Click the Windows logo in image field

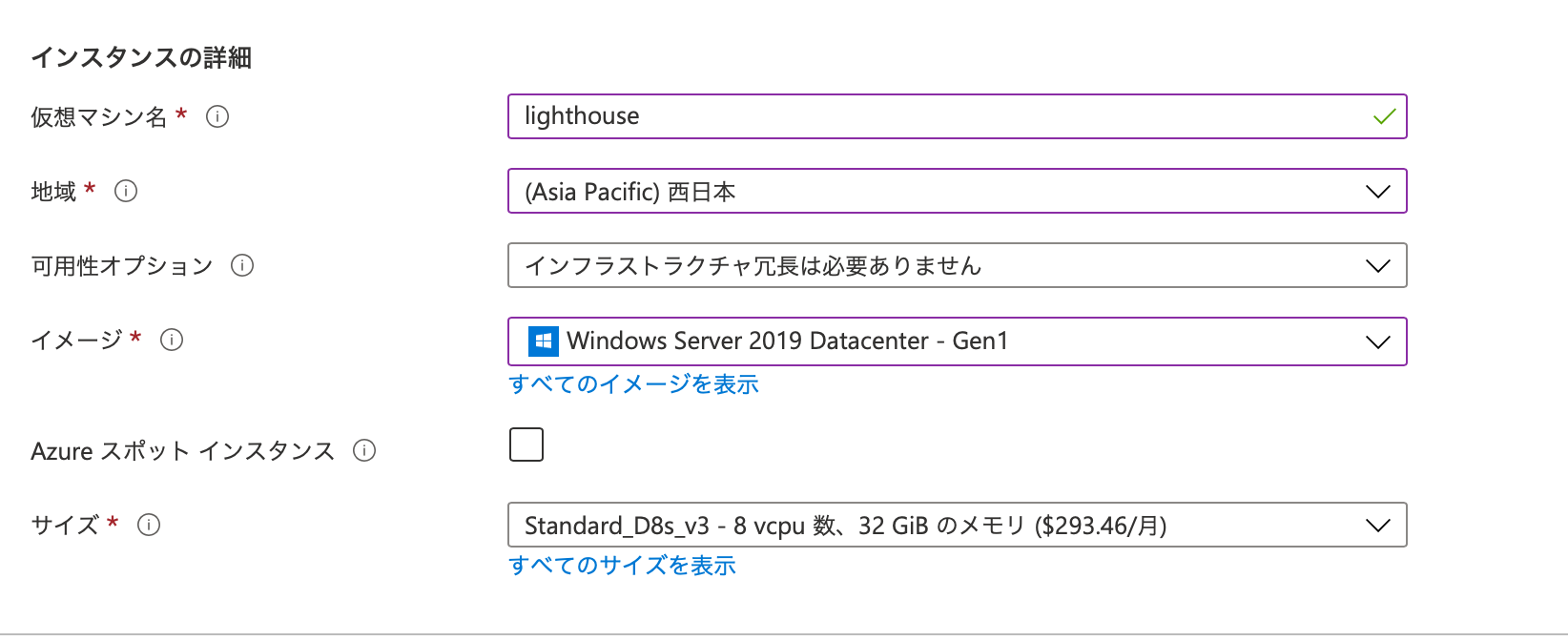pos(544,341)
